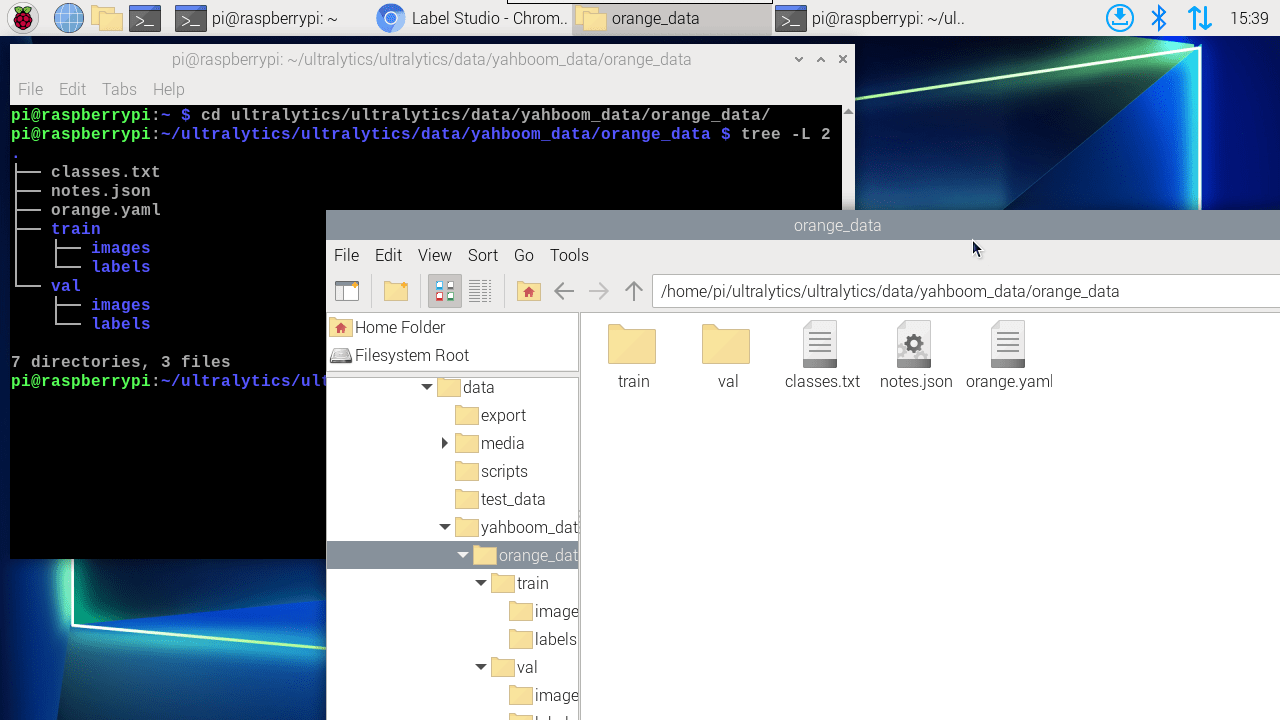The image size is (1280, 720).
Task: Open the File menu in the file manager
Action: (346, 255)
